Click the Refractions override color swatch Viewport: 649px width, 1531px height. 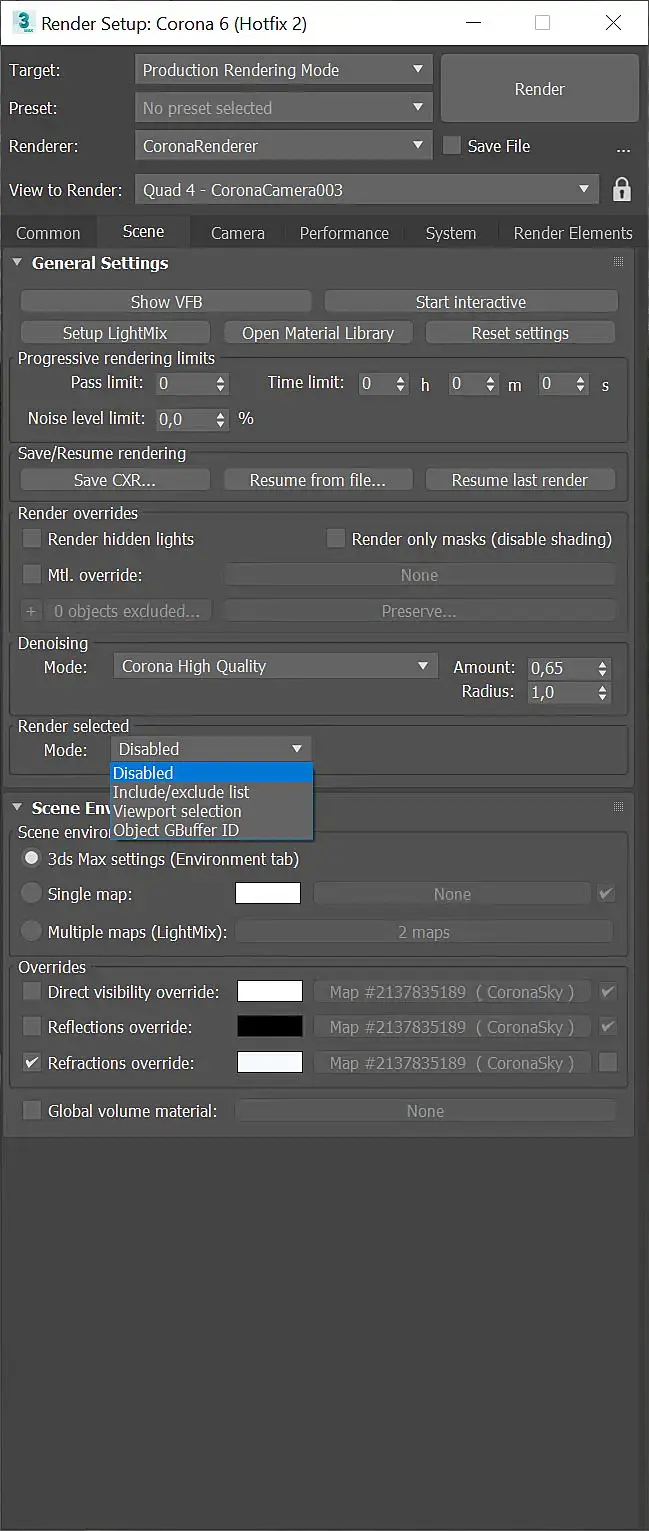tap(270, 1062)
